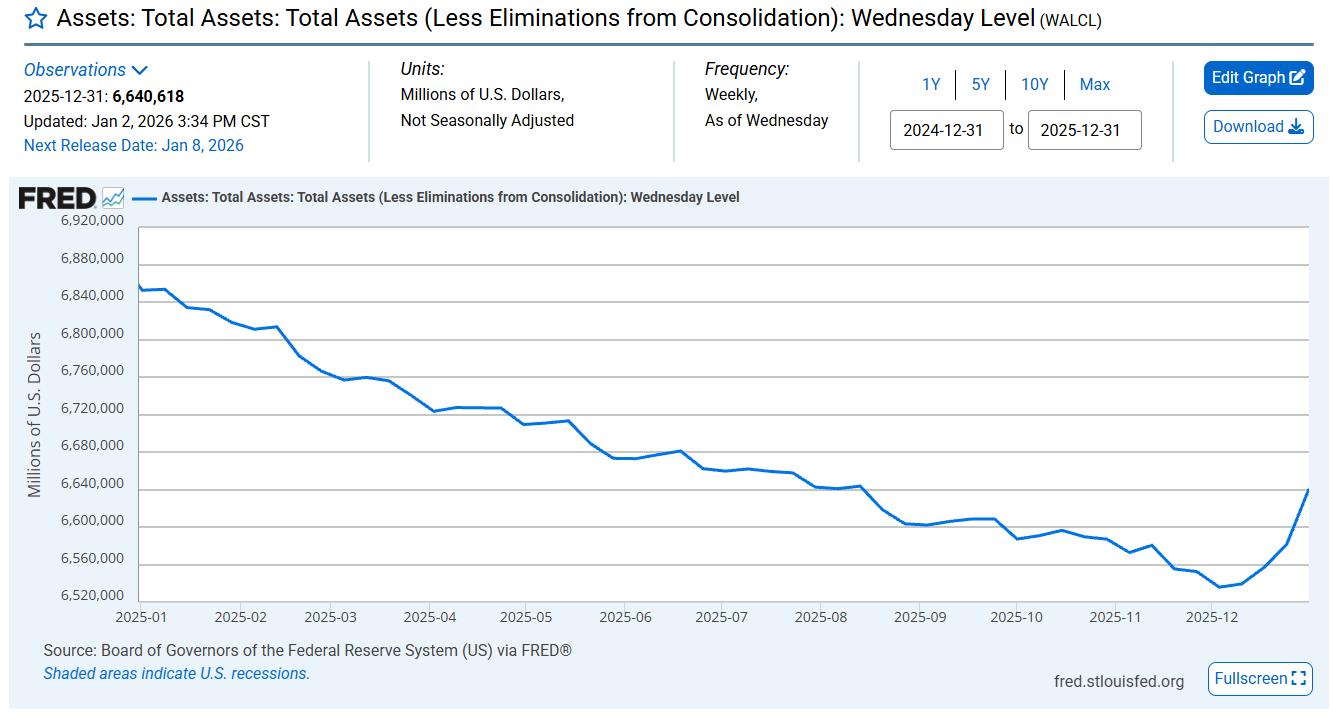
Task: Click the blue legend line swatch
Action: pyautogui.click(x=145, y=198)
